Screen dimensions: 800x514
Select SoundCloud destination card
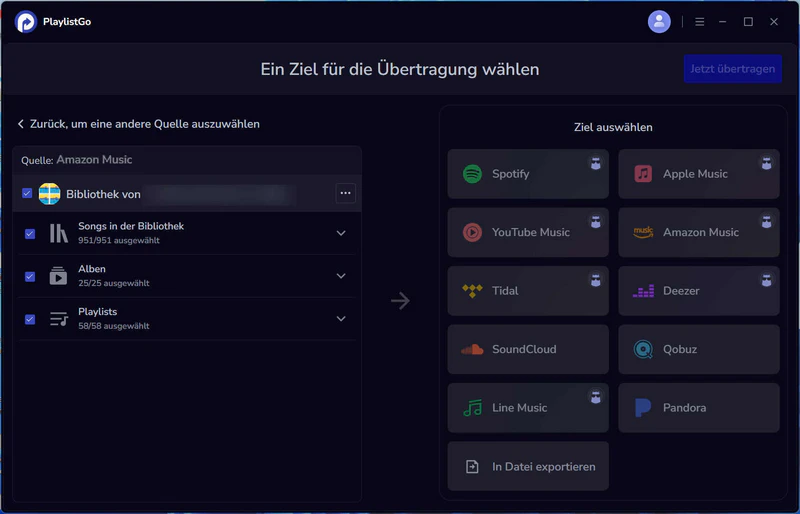click(x=528, y=350)
